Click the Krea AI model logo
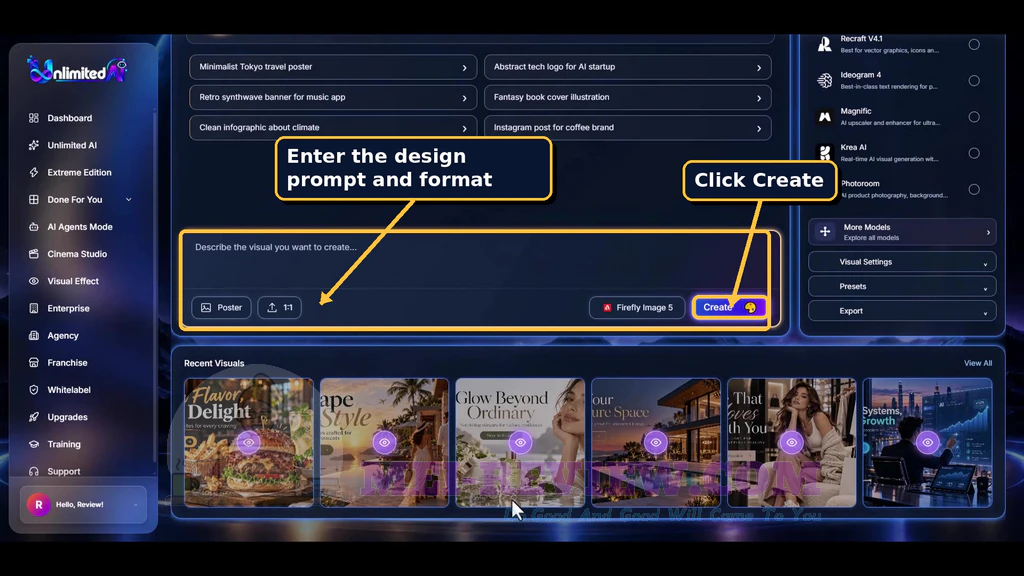This screenshot has width=1024, height=576. (x=825, y=153)
